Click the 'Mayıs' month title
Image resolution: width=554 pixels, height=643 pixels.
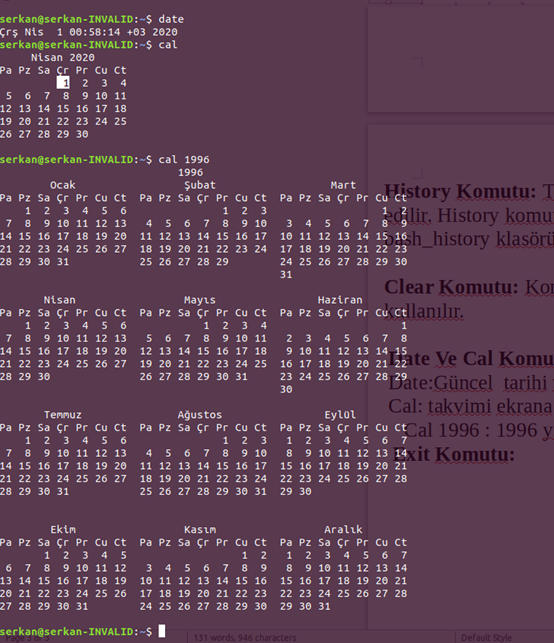click(x=200, y=300)
